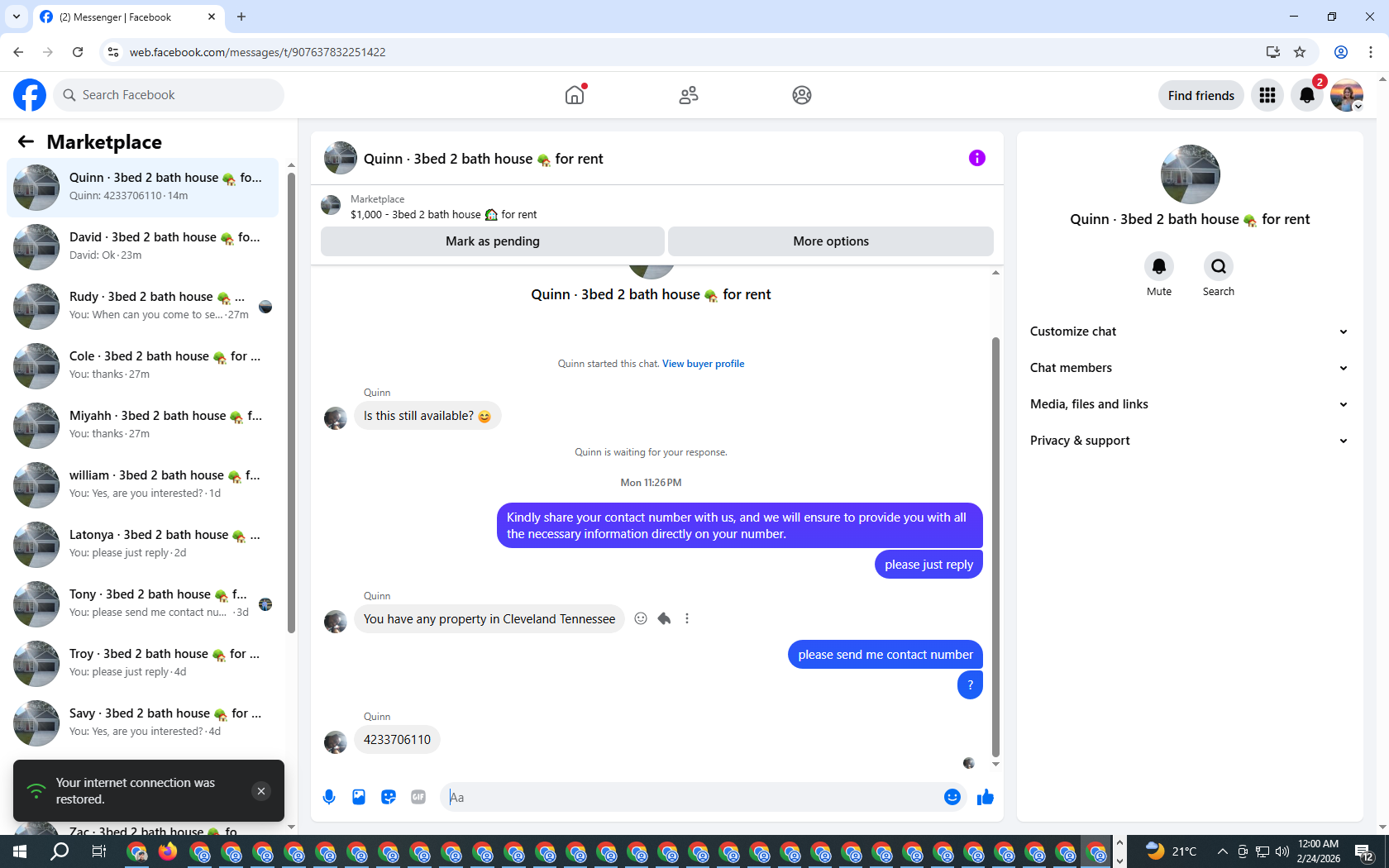Open Windows Task View
This screenshot has height=868, width=1389.
tap(98, 851)
